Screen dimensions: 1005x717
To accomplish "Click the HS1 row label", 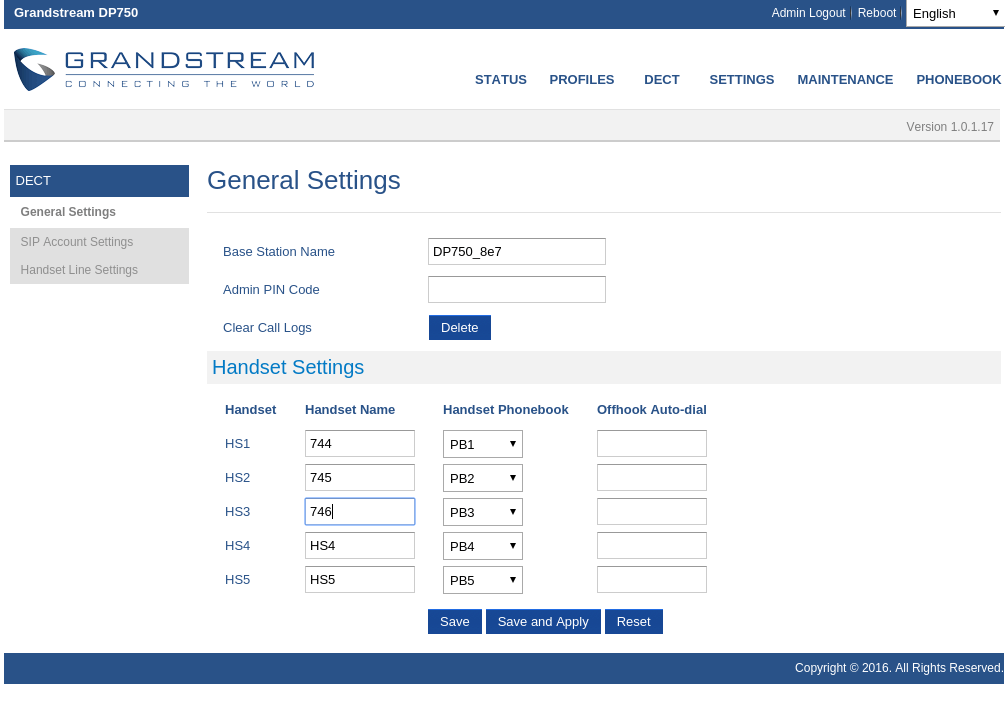I will [x=237, y=443].
